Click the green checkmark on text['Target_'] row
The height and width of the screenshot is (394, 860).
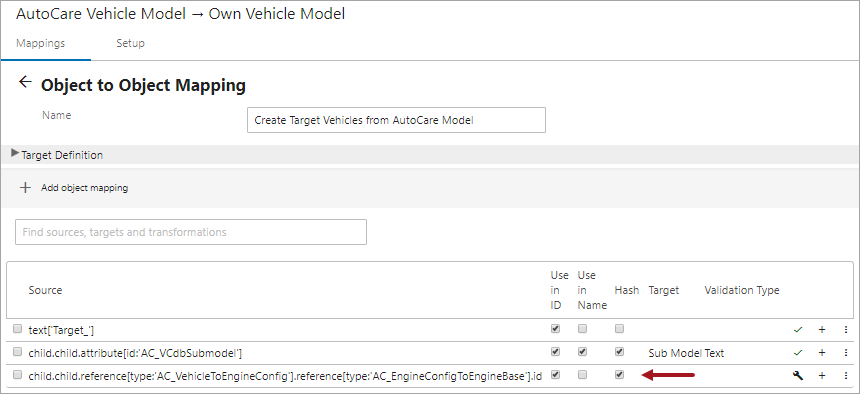click(798, 330)
